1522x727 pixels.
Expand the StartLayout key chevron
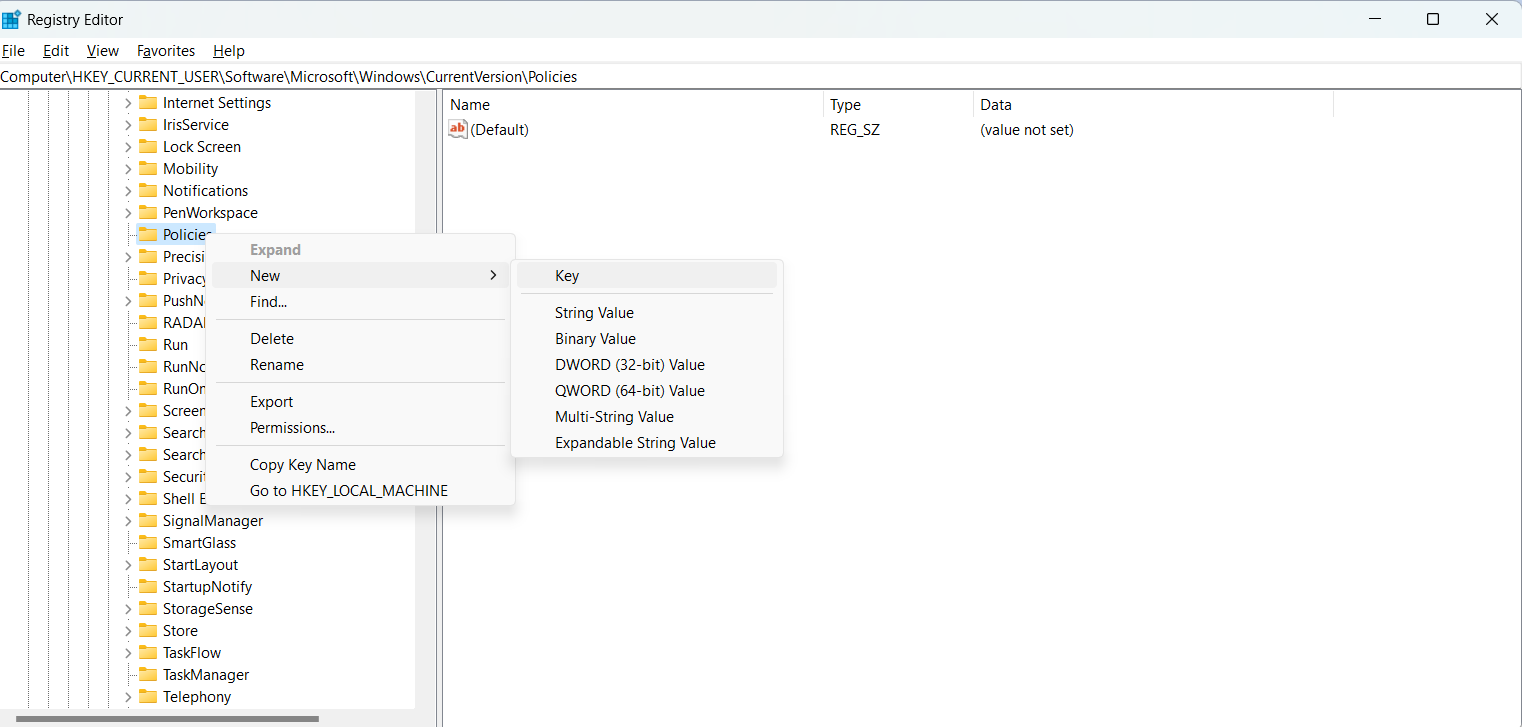128,565
